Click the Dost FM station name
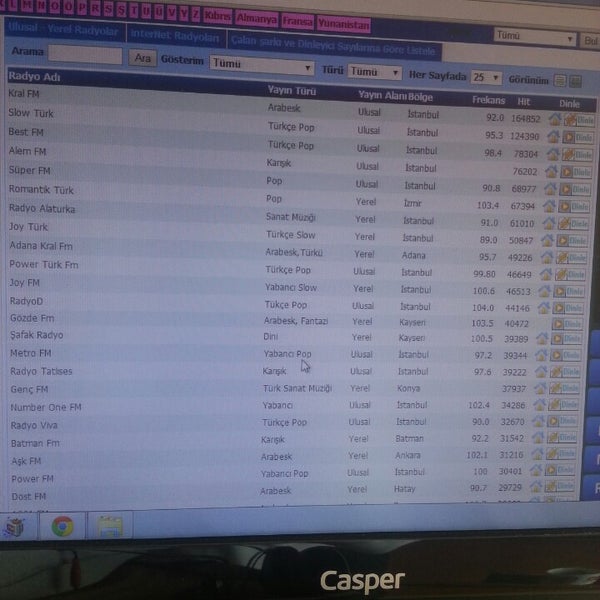Image resolution: width=600 pixels, height=600 pixels. pos(29,496)
